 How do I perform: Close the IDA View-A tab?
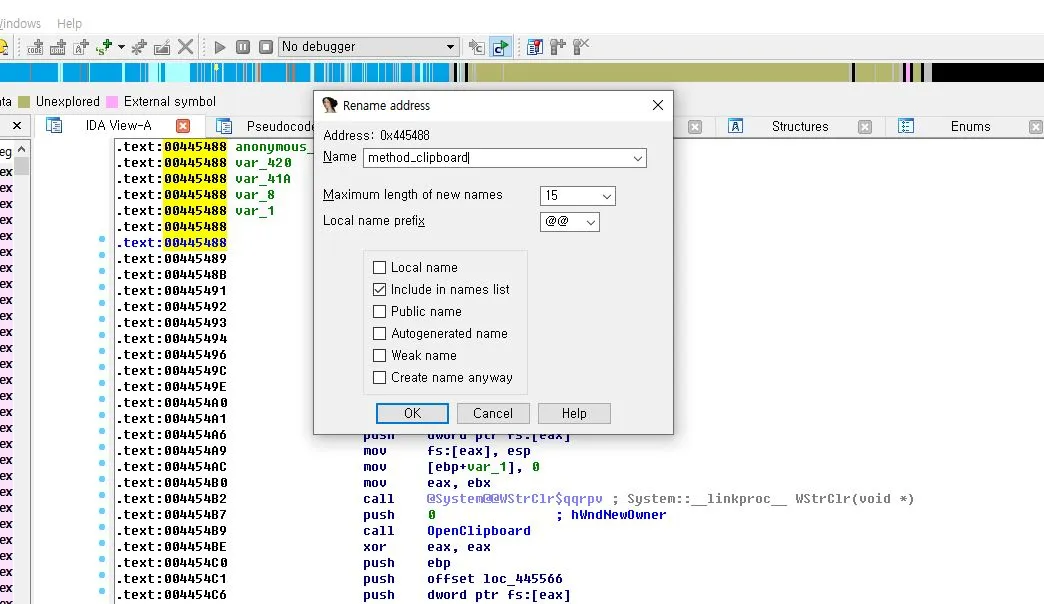(x=183, y=126)
